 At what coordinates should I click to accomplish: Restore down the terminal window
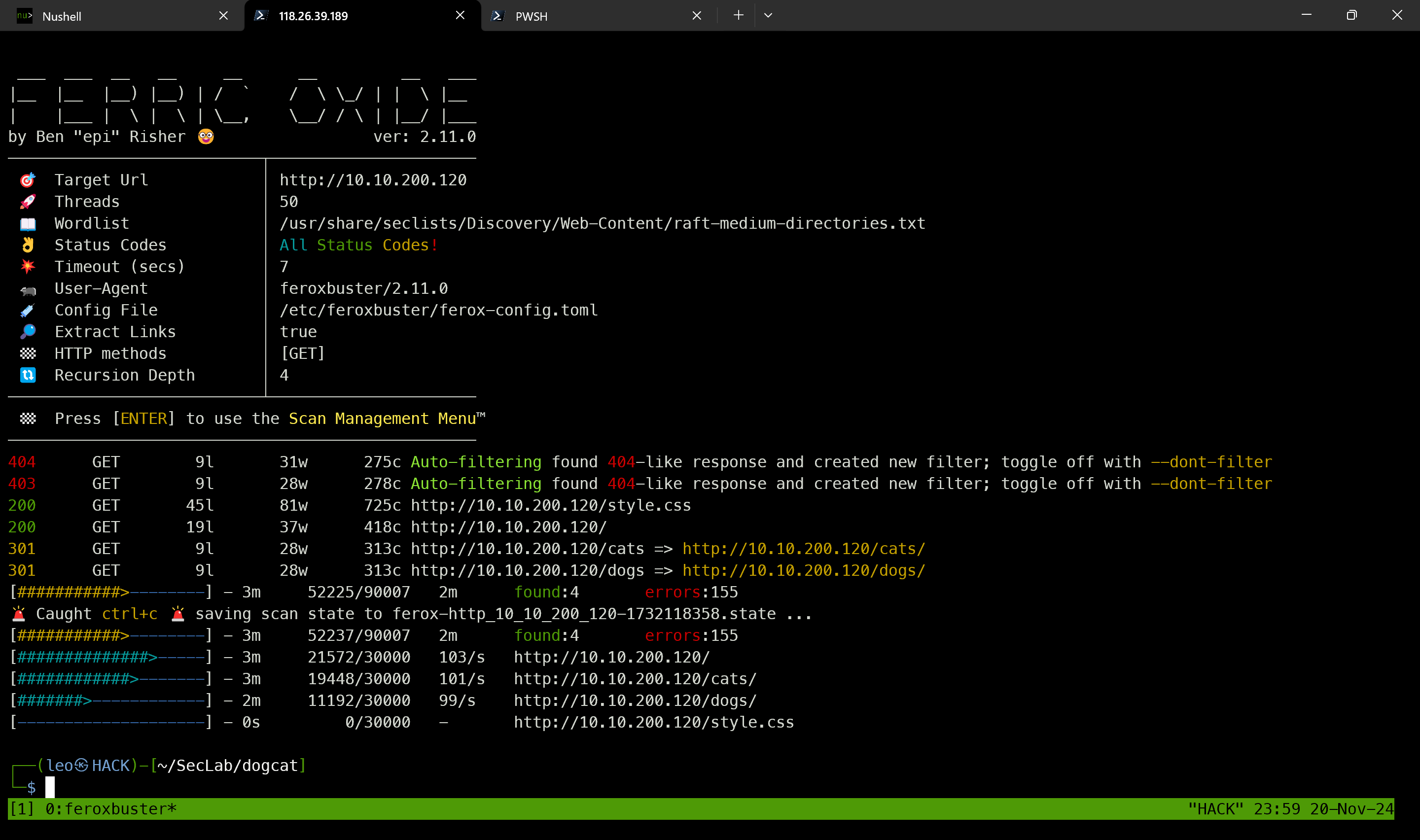pyautogui.click(x=1351, y=15)
